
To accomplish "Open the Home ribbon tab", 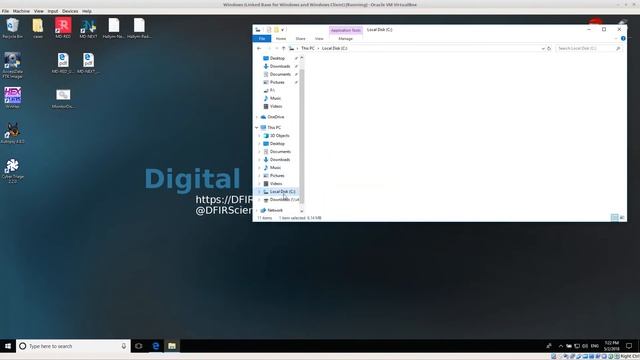I will 281,38.
